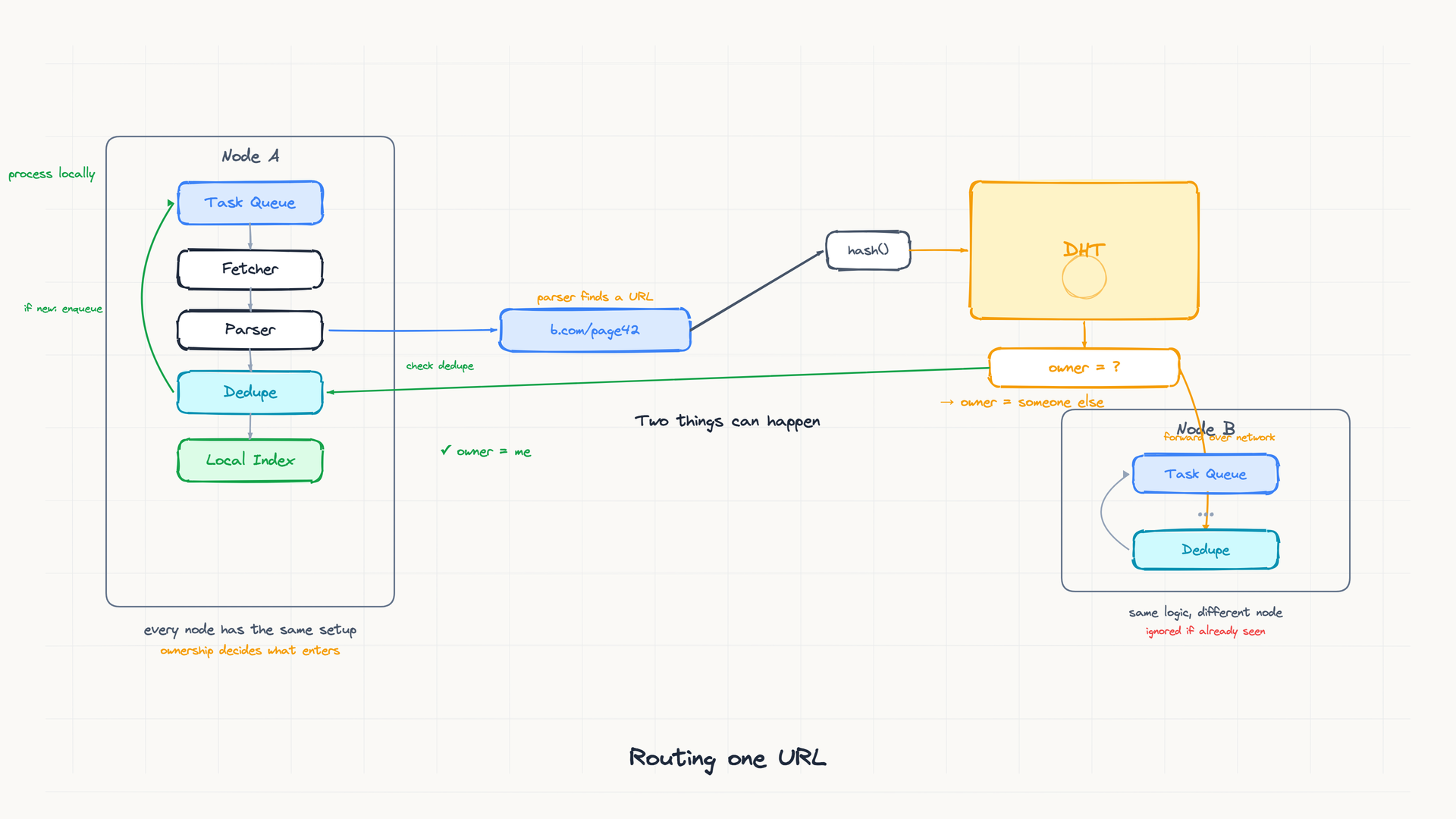Select the 'owner = ?' box
The height and width of the screenshot is (819, 1456).
coord(1084,368)
